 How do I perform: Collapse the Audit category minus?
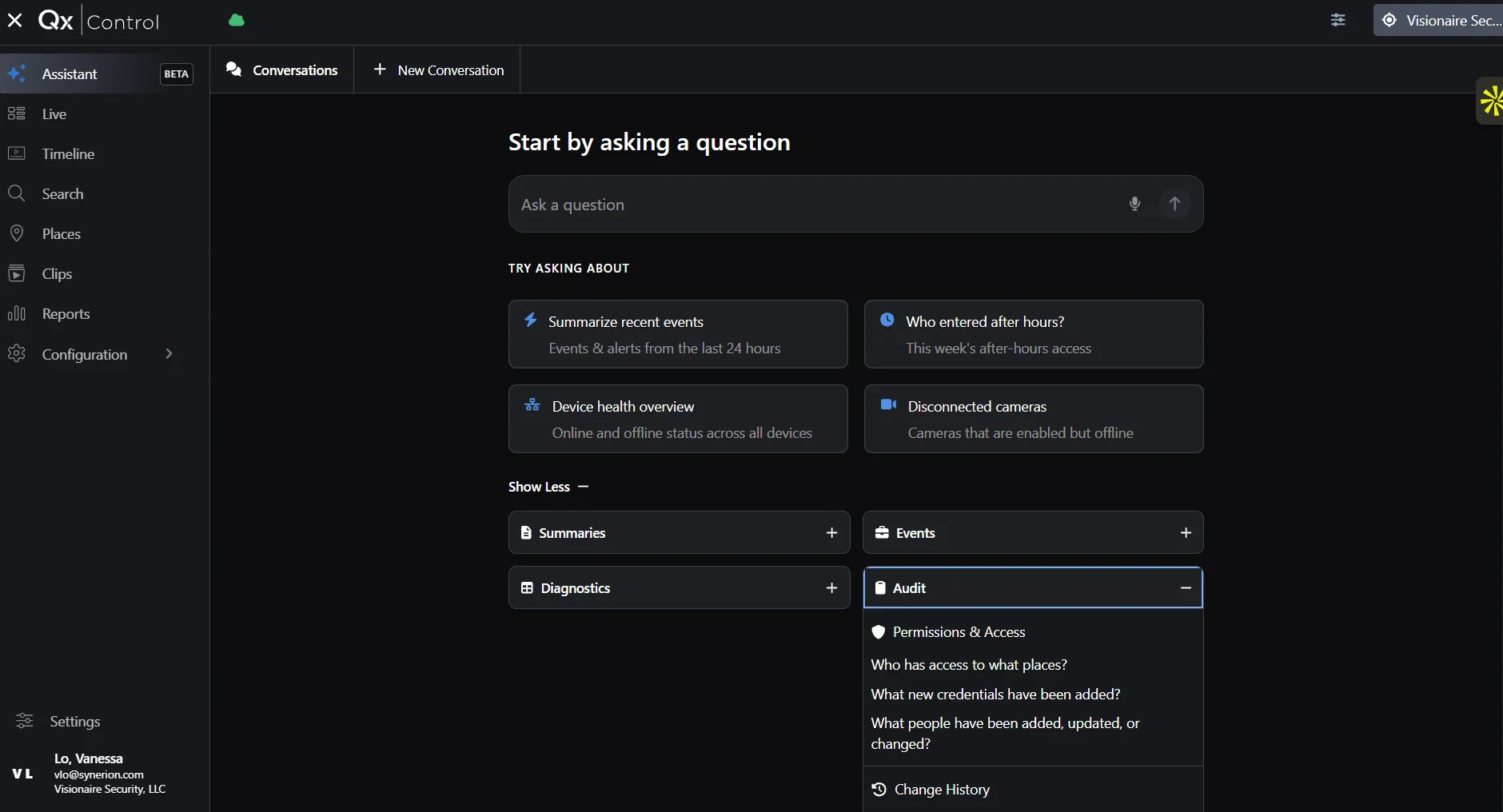click(1186, 587)
